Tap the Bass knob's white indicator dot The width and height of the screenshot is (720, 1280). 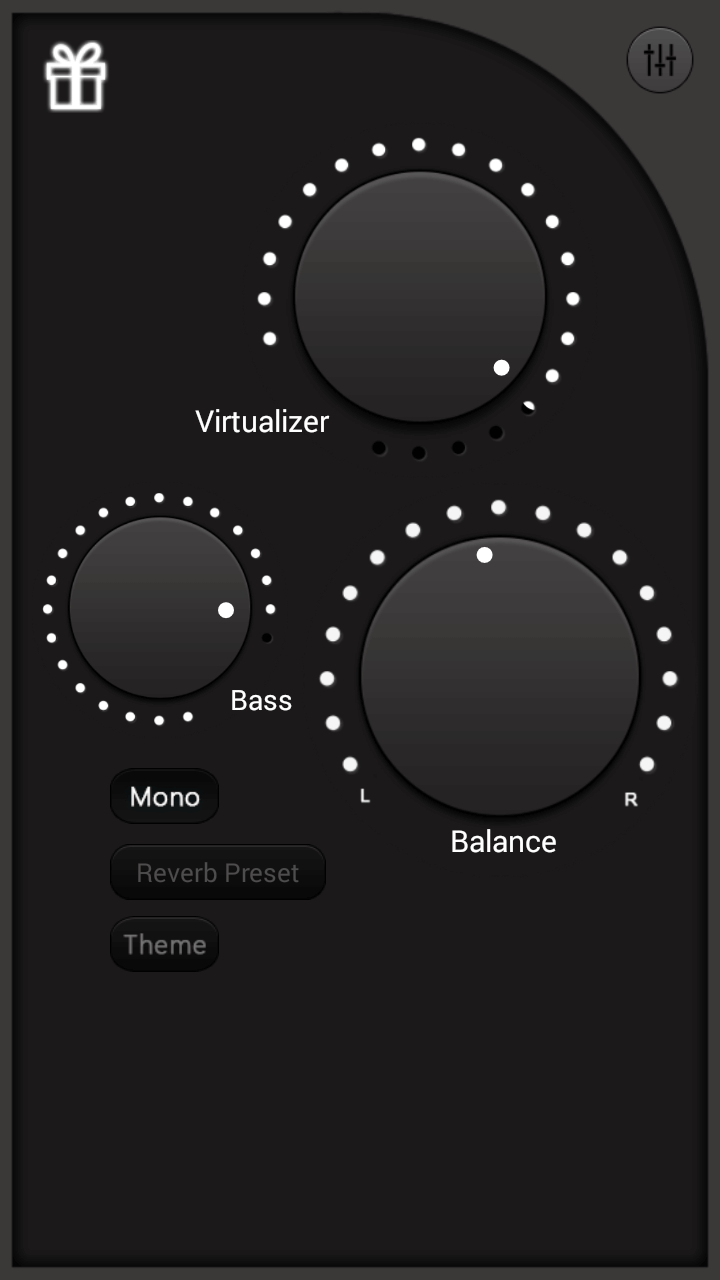pyautogui.click(x=226, y=610)
